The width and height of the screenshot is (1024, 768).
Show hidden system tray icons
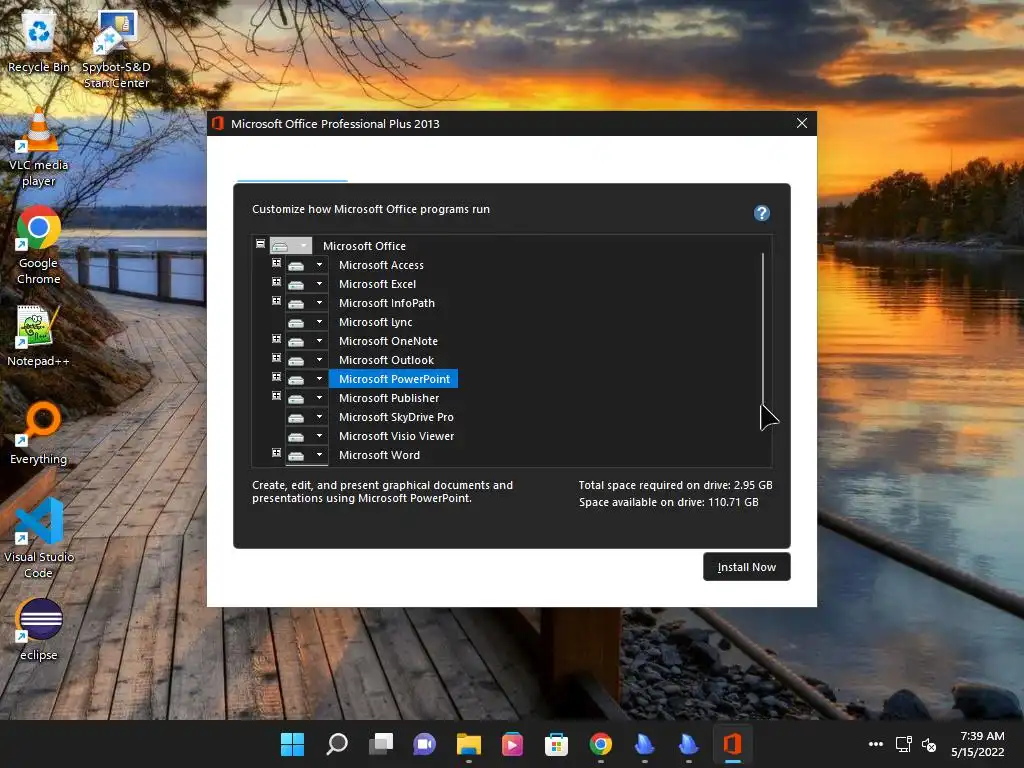click(x=876, y=744)
